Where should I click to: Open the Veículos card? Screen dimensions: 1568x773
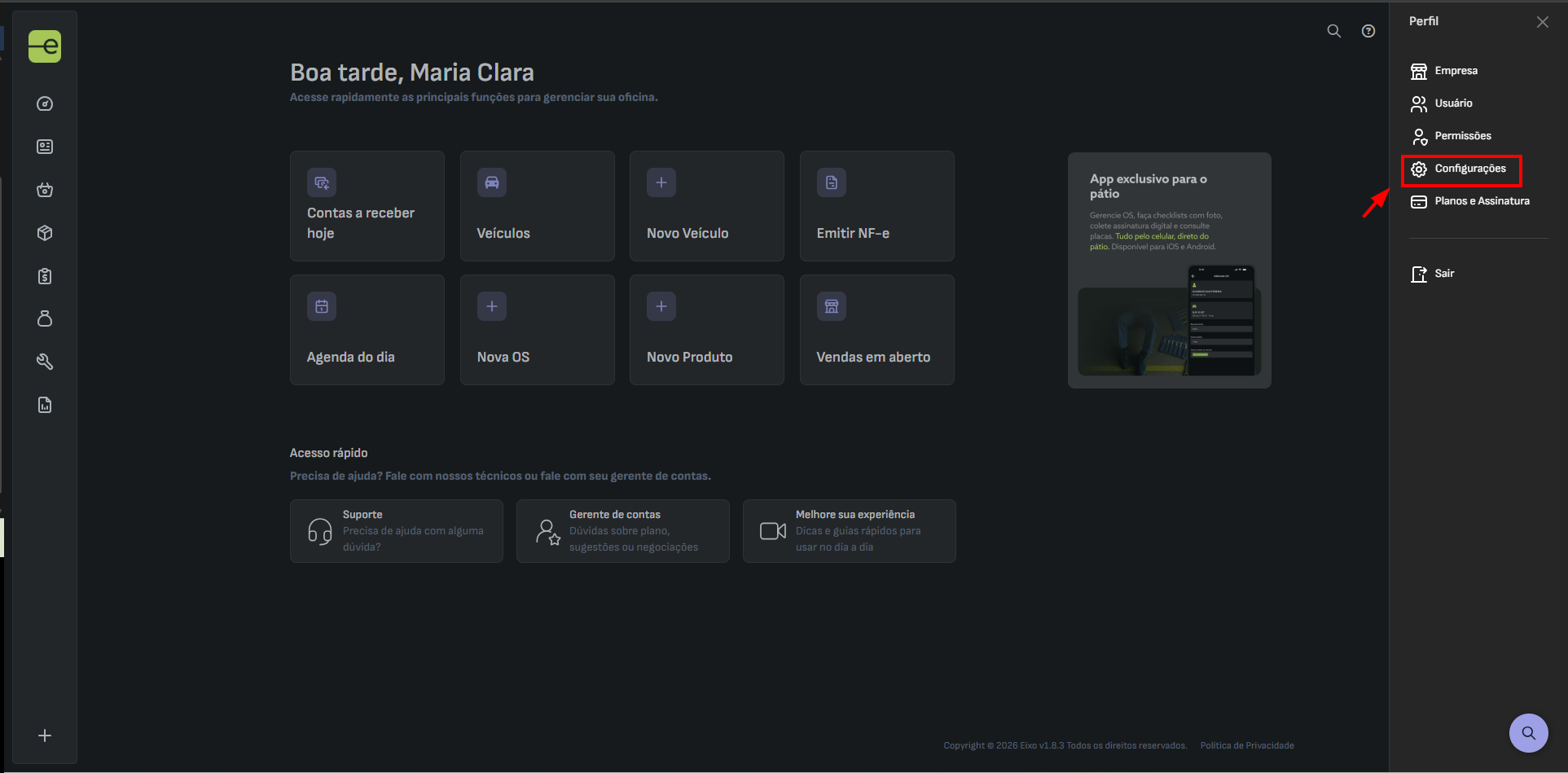[538, 206]
